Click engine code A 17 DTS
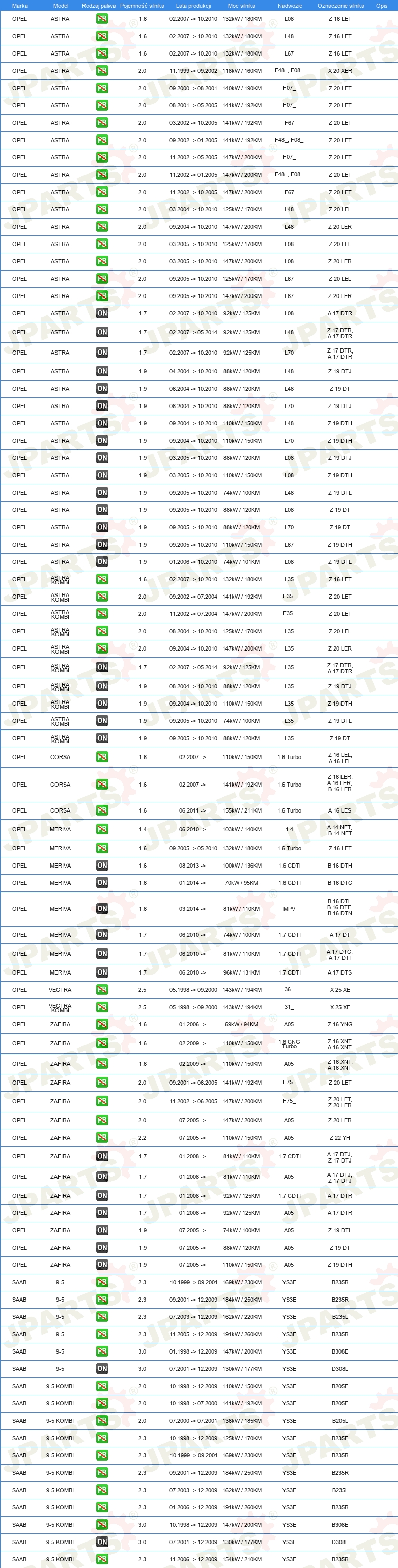 click(339, 972)
